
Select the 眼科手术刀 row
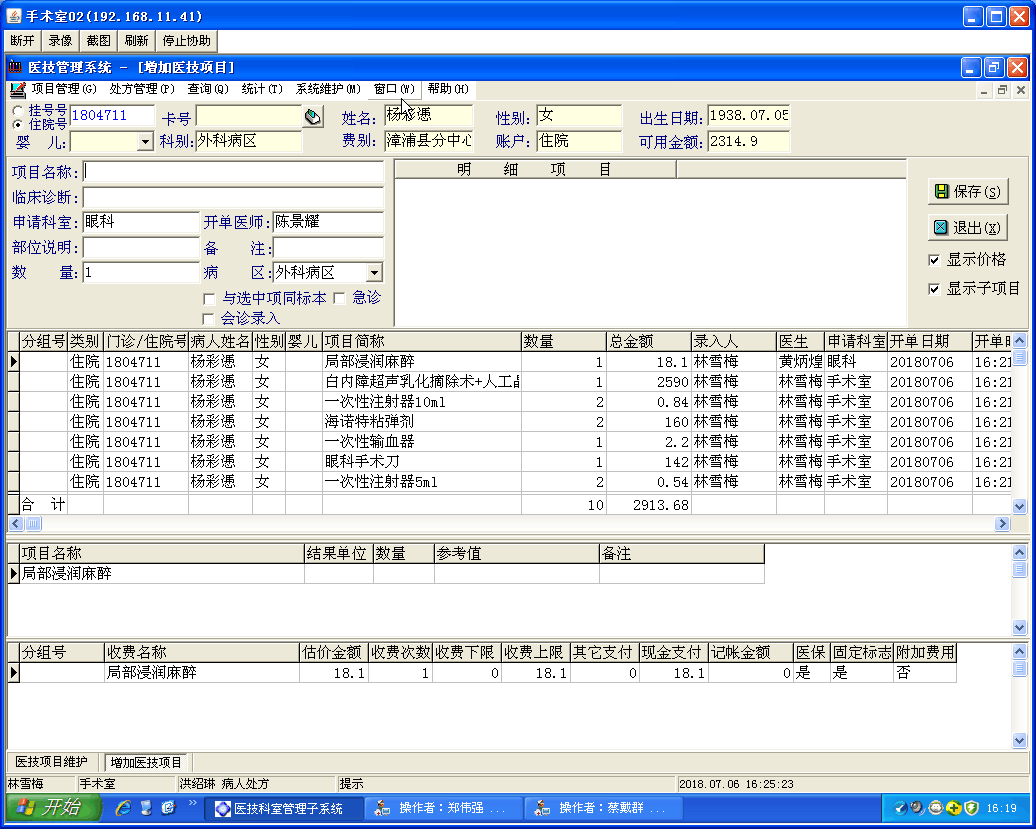click(x=509, y=462)
